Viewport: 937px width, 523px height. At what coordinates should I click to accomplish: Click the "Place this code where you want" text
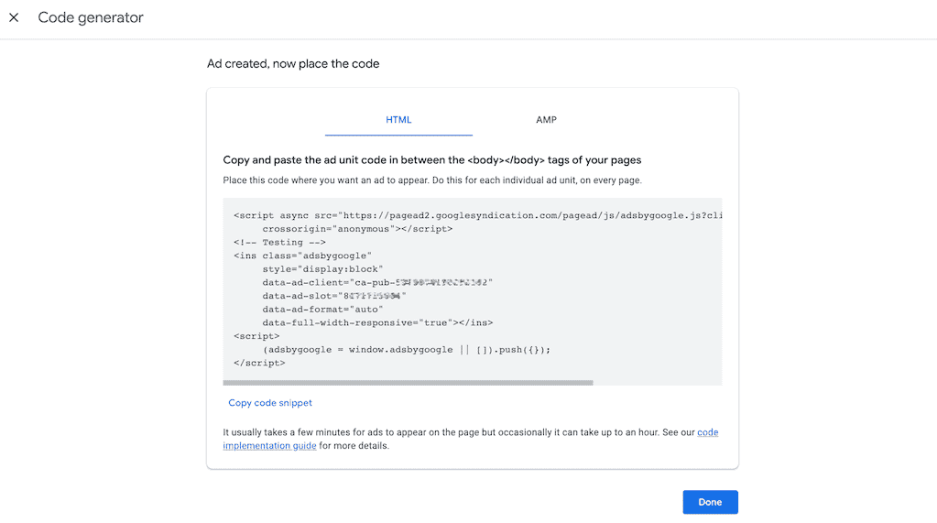(432, 180)
